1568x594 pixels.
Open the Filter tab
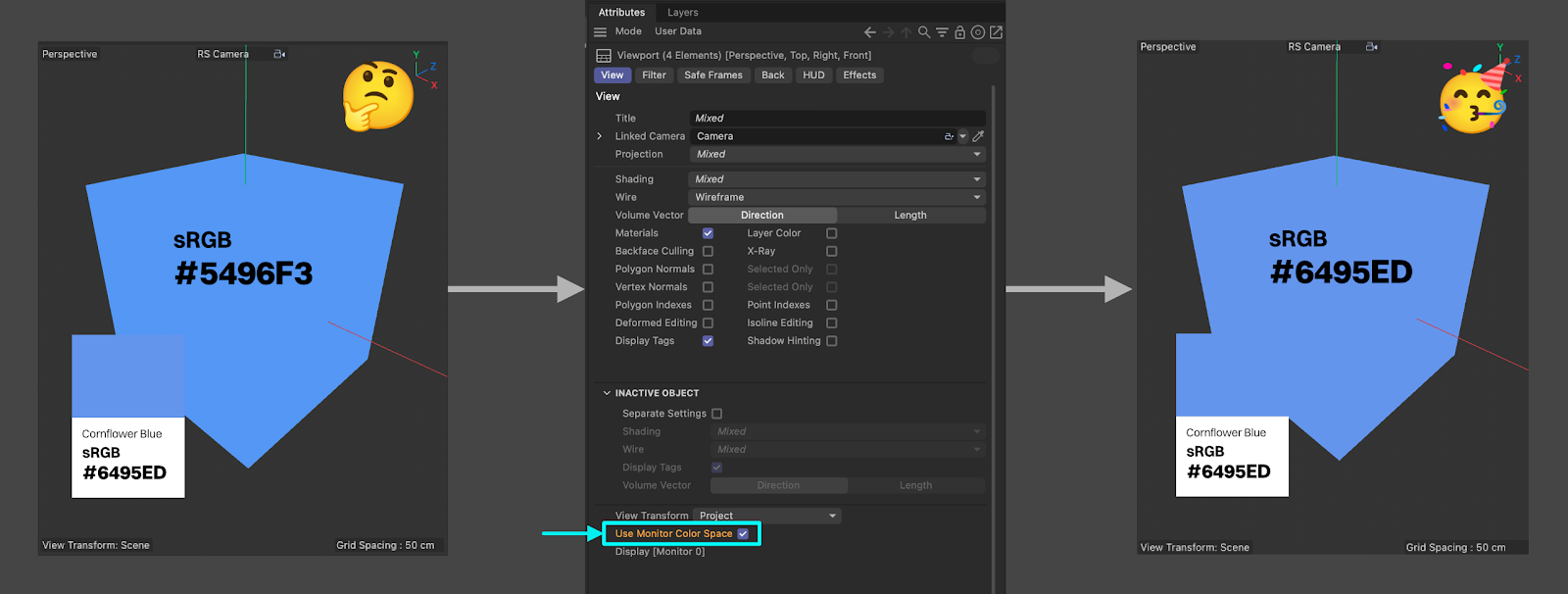(654, 75)
